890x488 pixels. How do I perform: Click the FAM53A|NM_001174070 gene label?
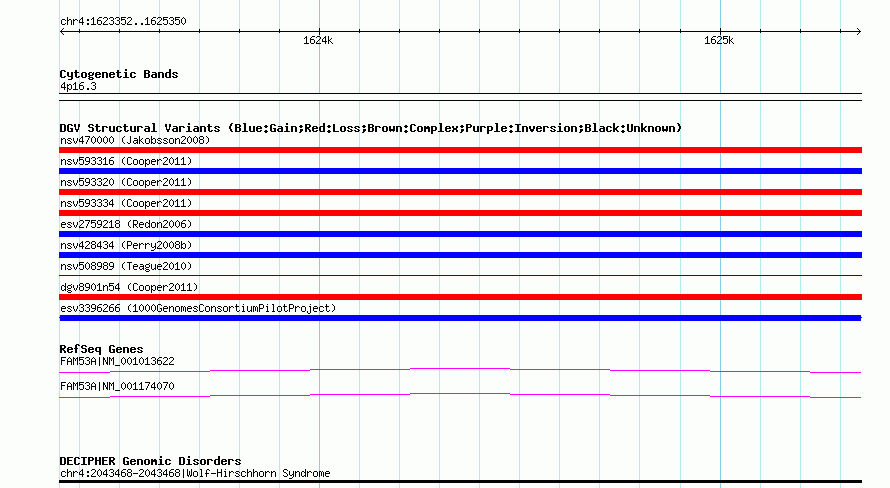coord(117,386)
